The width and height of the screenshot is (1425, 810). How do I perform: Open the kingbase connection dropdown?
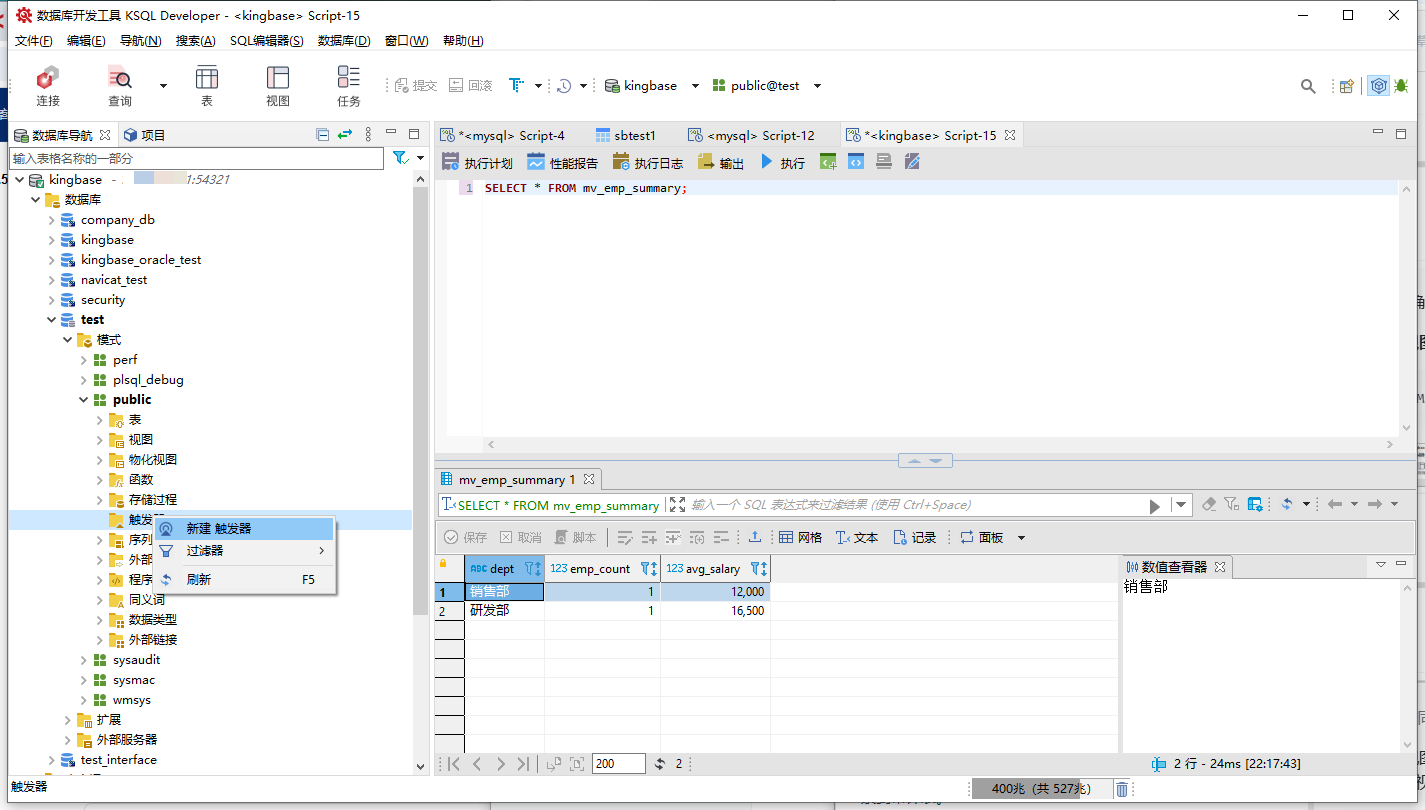pos(695,86)
